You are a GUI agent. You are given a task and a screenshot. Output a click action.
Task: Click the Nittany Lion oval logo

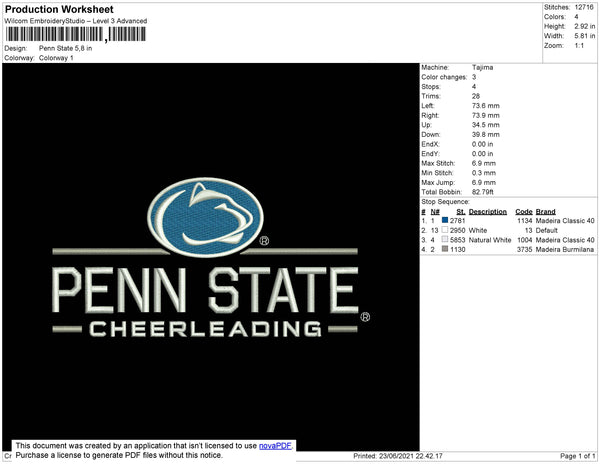click(x=205, y=217)
